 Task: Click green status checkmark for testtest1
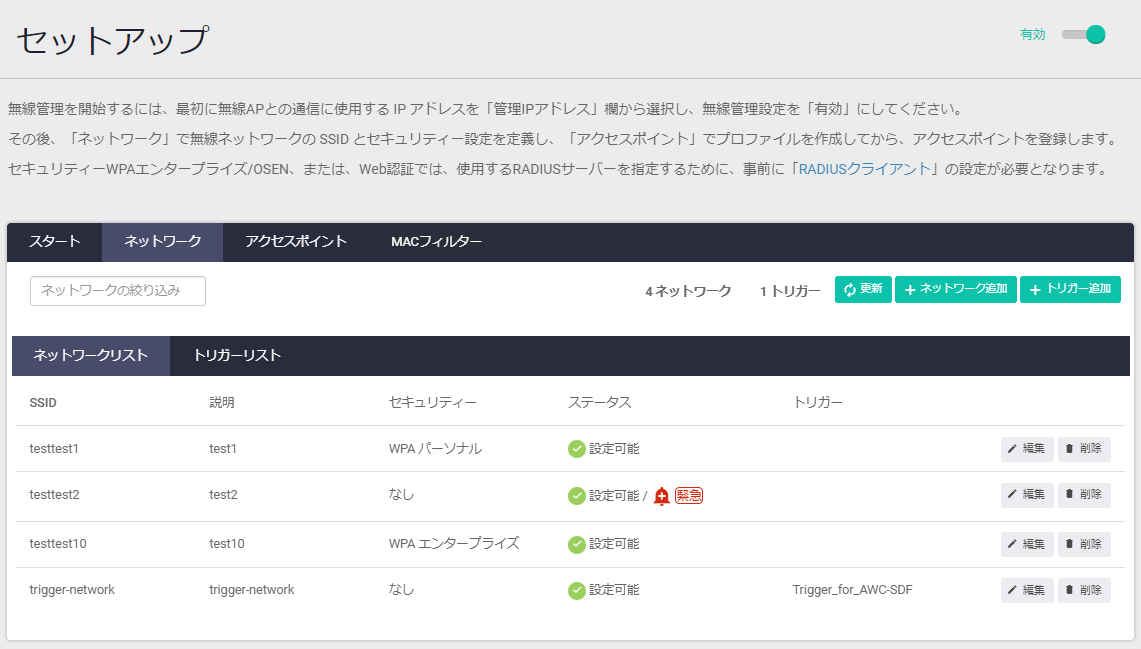(577, 449)
